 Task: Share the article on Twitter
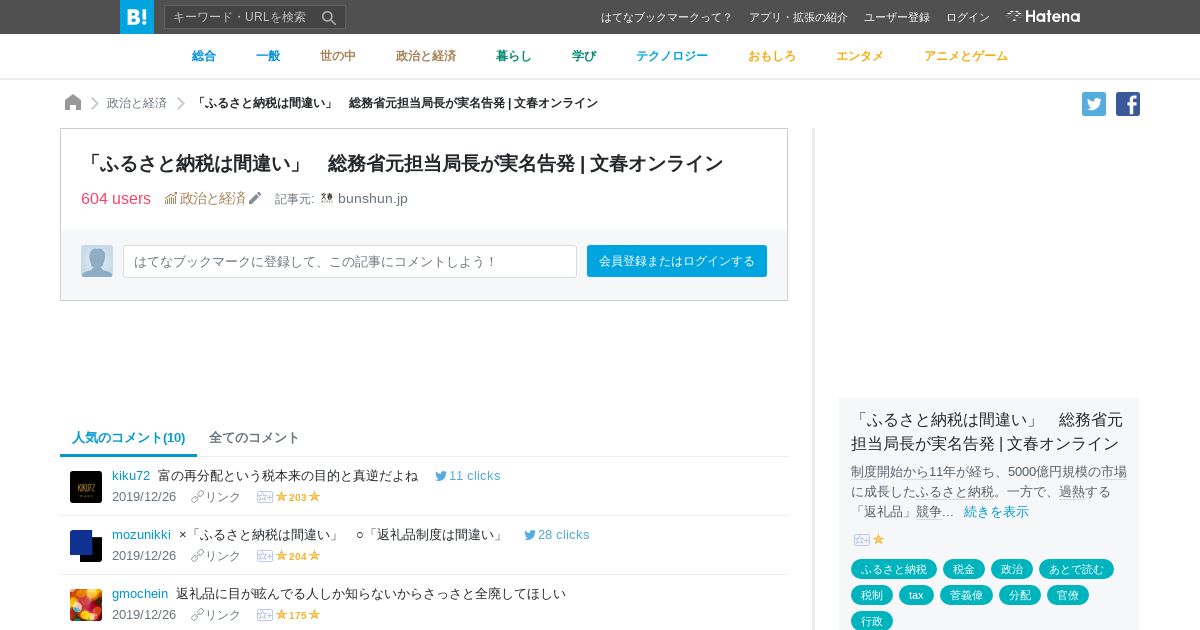coord(1094,104)
